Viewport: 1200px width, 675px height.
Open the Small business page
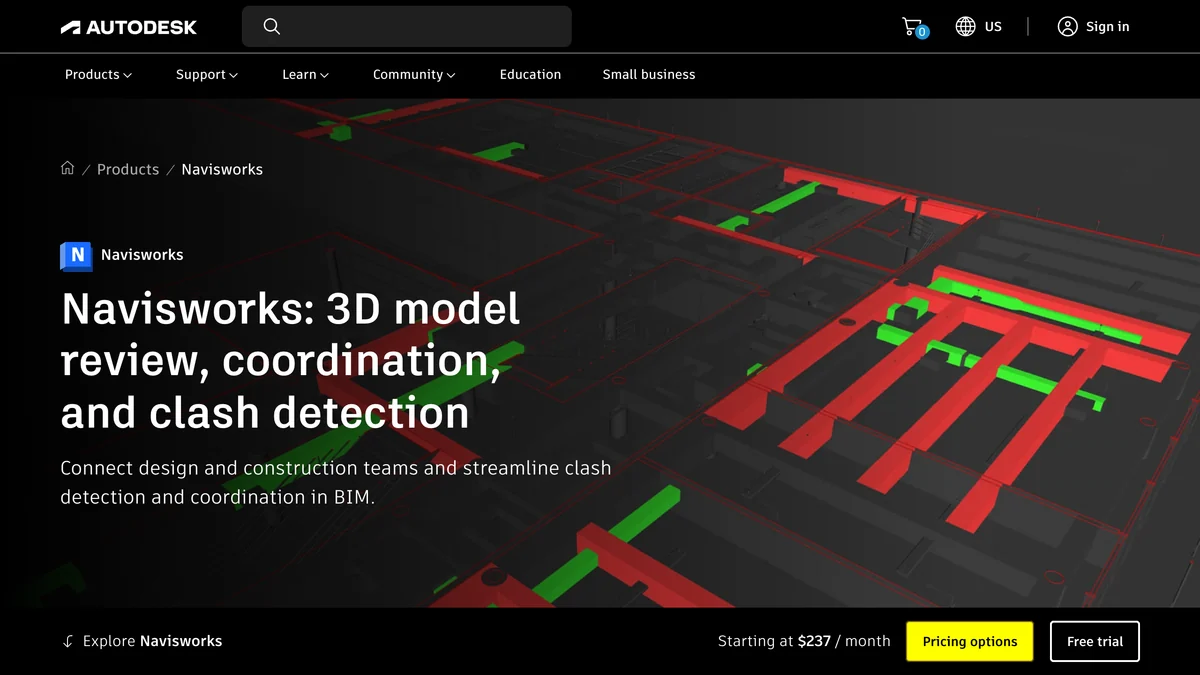coord(649,75)
